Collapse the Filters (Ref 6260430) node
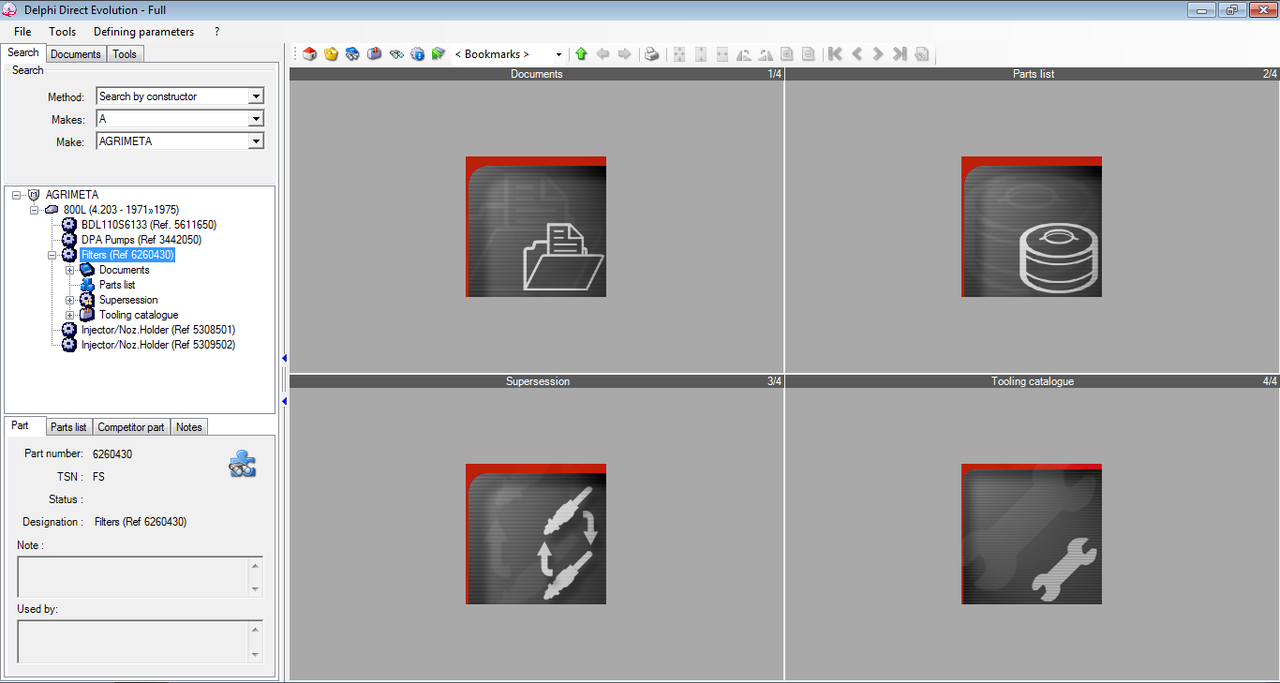 click(52, 255)
